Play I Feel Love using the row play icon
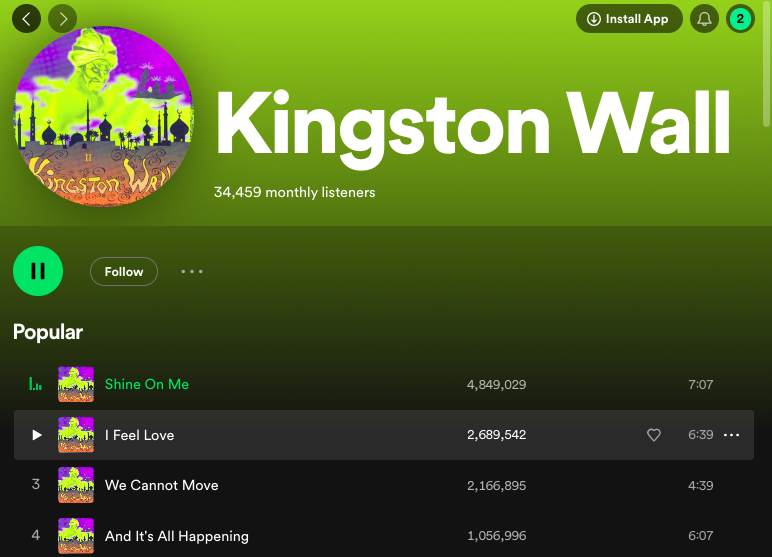The height and width of the screenshot is (557, 772). (x=36, y=435)
